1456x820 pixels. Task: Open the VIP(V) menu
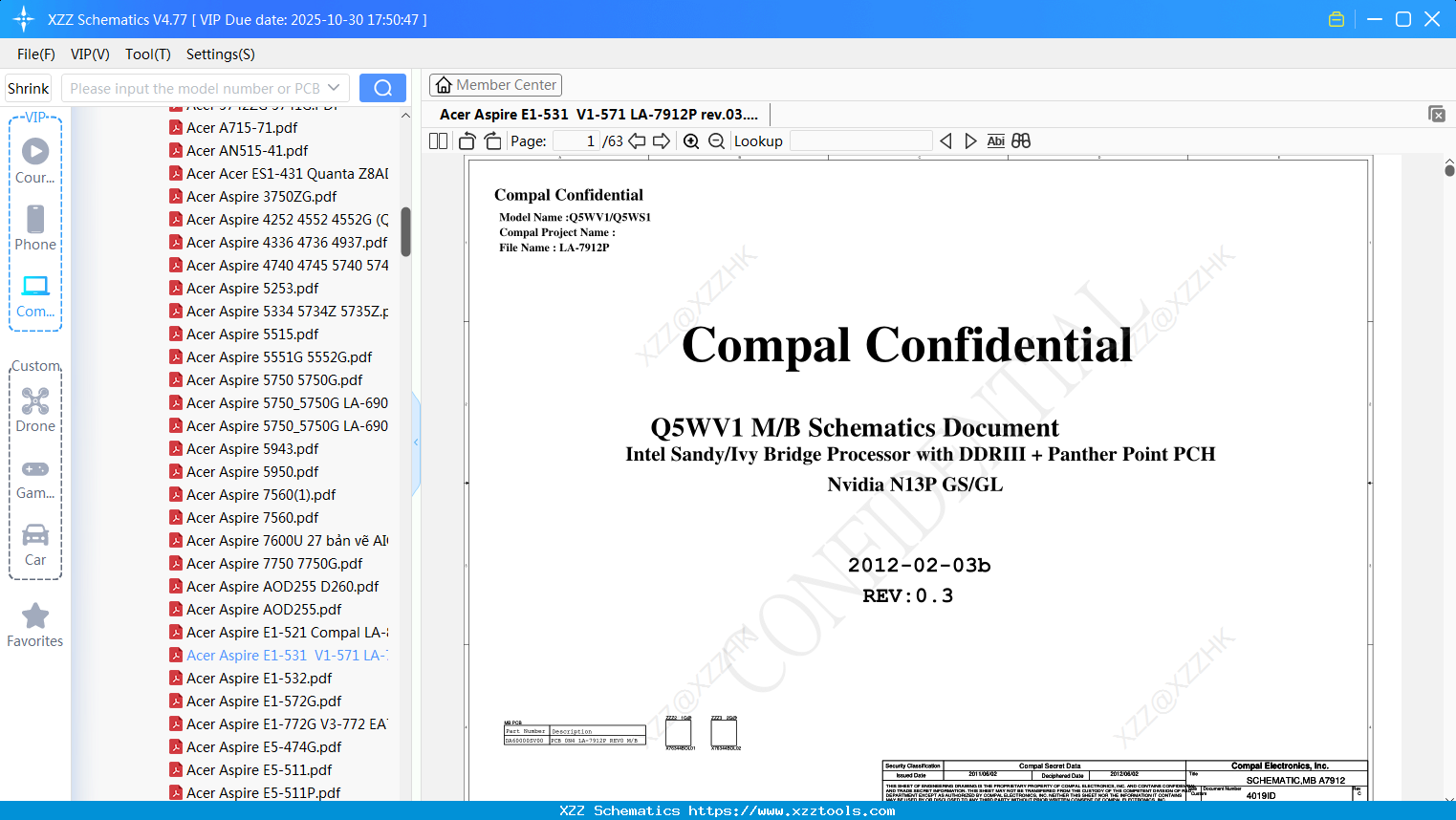pyautogui.click(x=90, y=54)
